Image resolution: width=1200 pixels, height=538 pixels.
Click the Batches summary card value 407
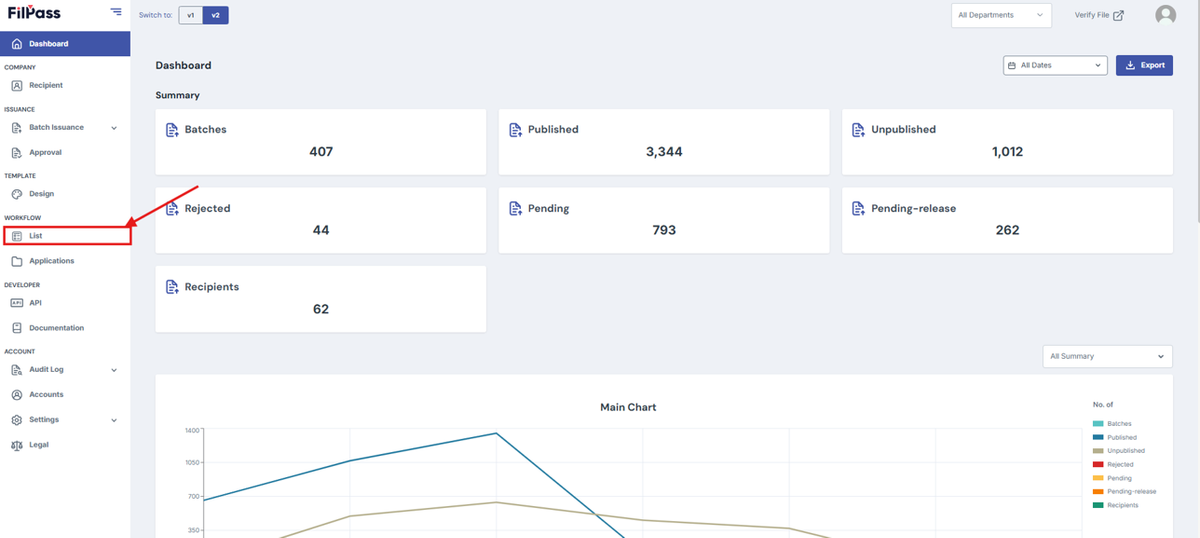321,152
